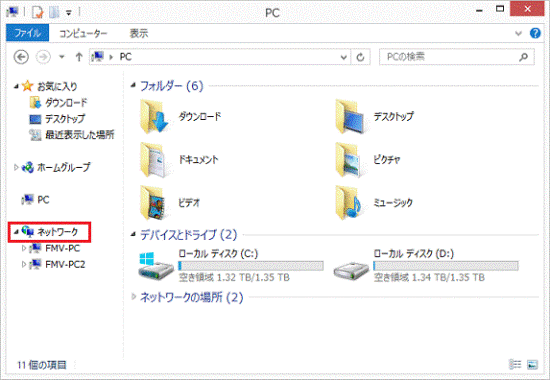Switch to details view layout
The width and height of the screenshot is (550, 380).
515,365
